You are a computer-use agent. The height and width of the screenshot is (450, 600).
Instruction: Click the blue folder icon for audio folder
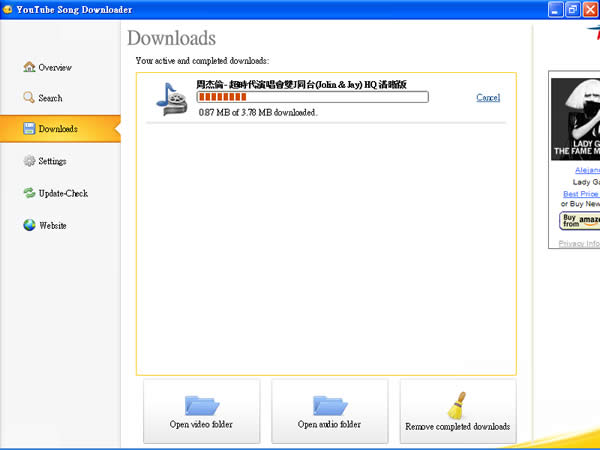click(x=330, y=406)
